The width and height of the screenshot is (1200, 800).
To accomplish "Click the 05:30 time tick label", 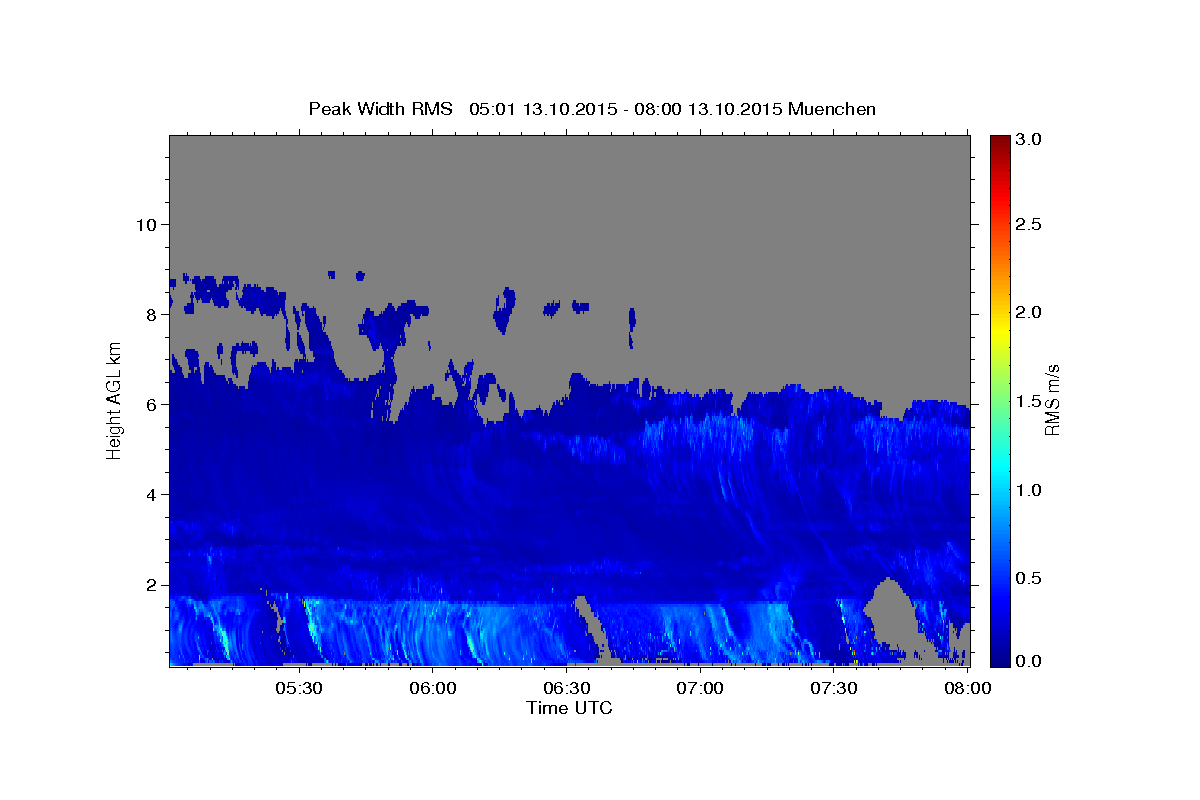I will coord(300,688).
